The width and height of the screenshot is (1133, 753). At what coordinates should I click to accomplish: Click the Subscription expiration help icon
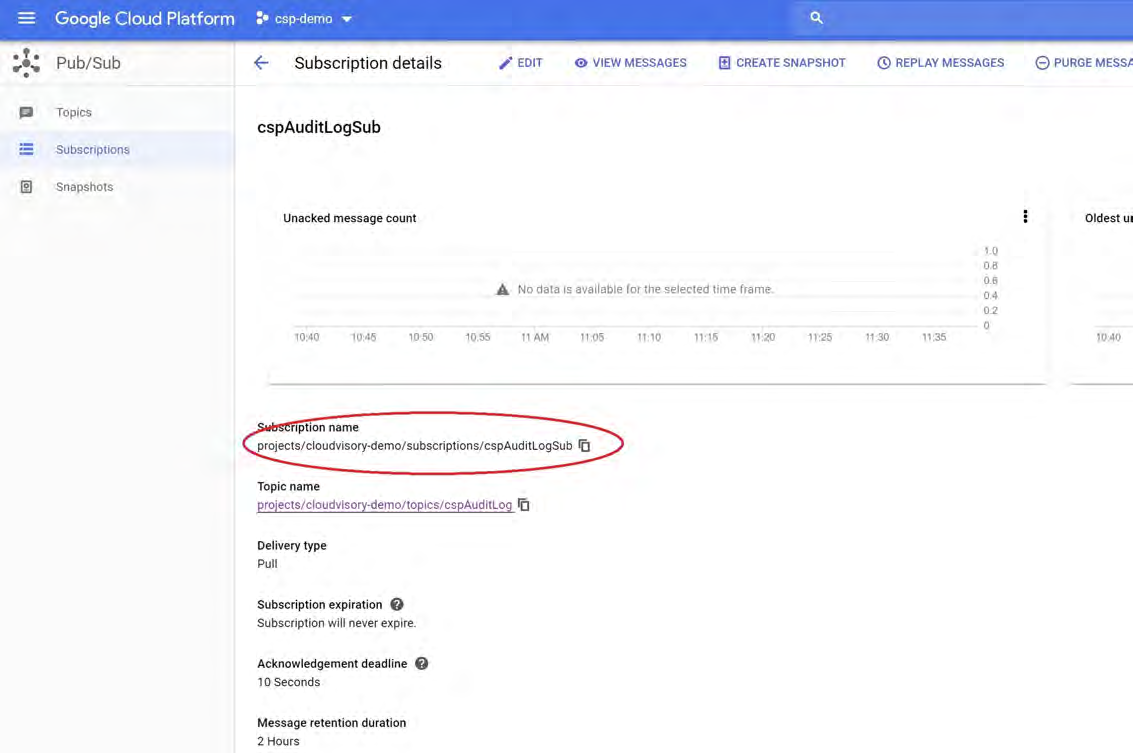click(x=397, y=604)
